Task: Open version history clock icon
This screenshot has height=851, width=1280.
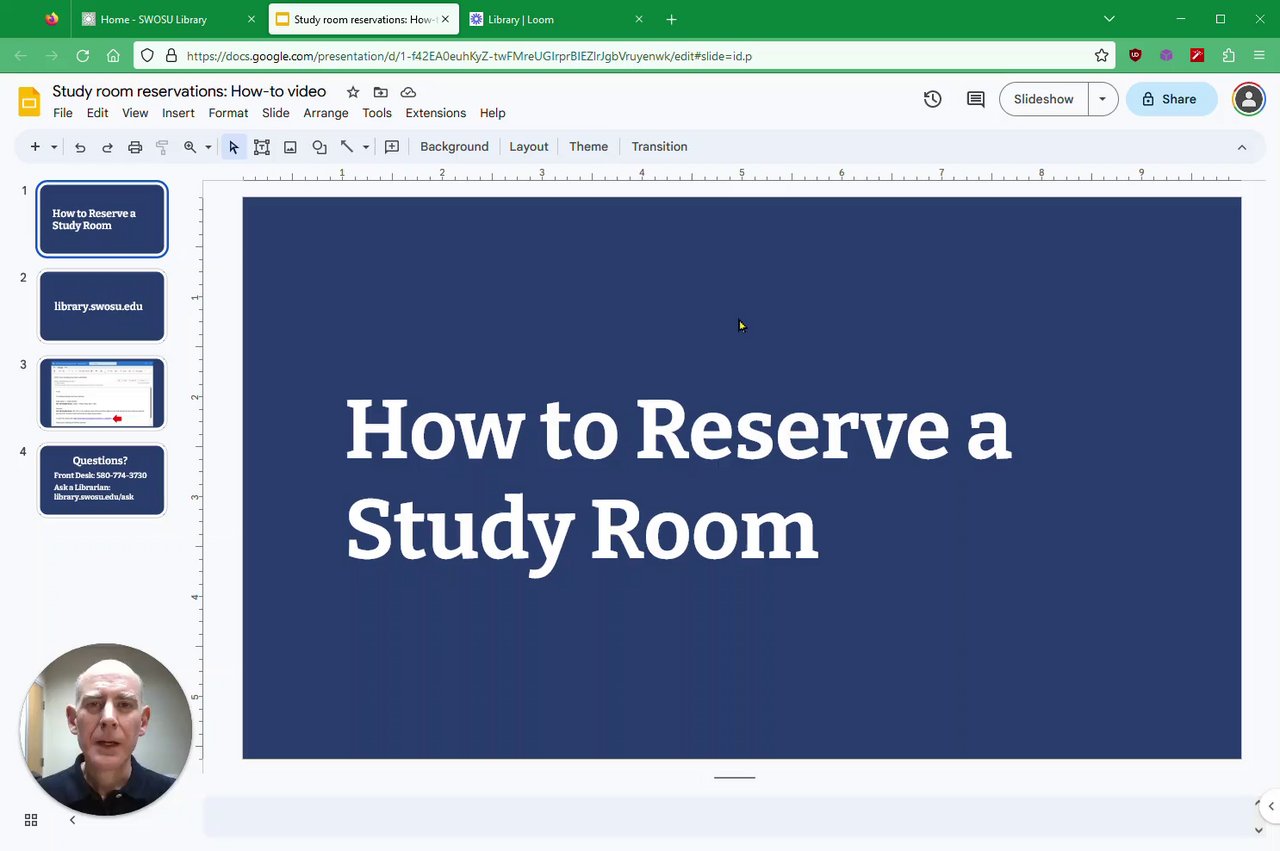Action: click(932, 99)
